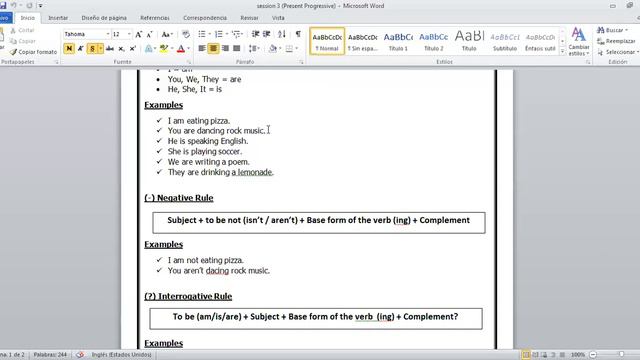Apply strikethrough formatting
The image size is (640, 360).
coord(110,49)
